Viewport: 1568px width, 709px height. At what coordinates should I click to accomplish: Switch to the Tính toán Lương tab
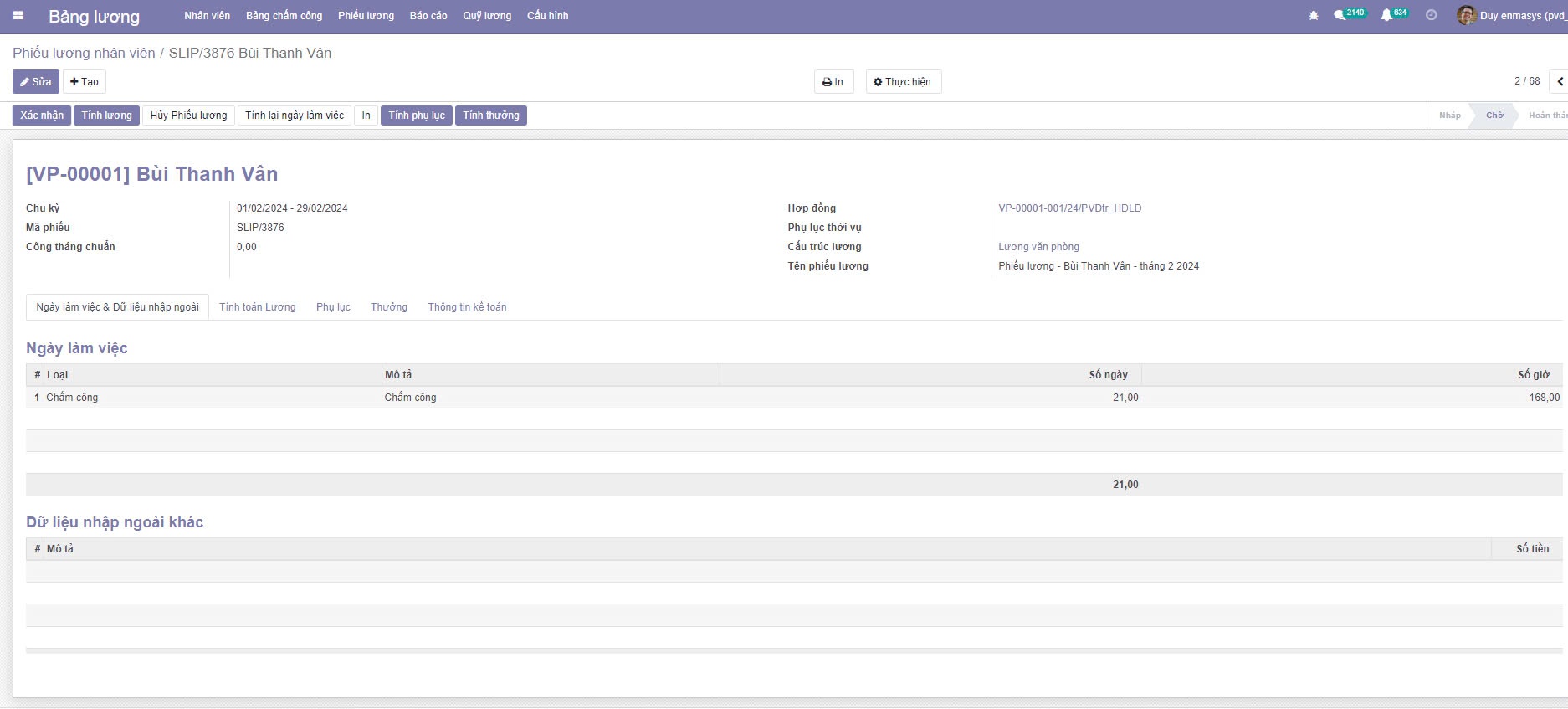[257, 307]
